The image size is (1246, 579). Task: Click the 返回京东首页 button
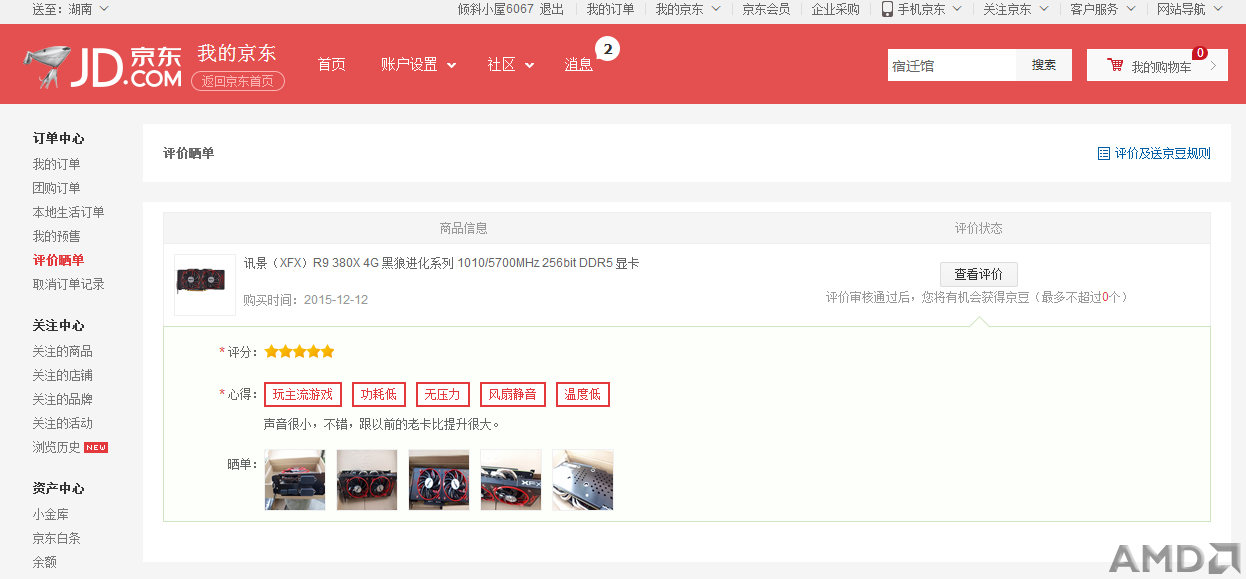[238, 81]
